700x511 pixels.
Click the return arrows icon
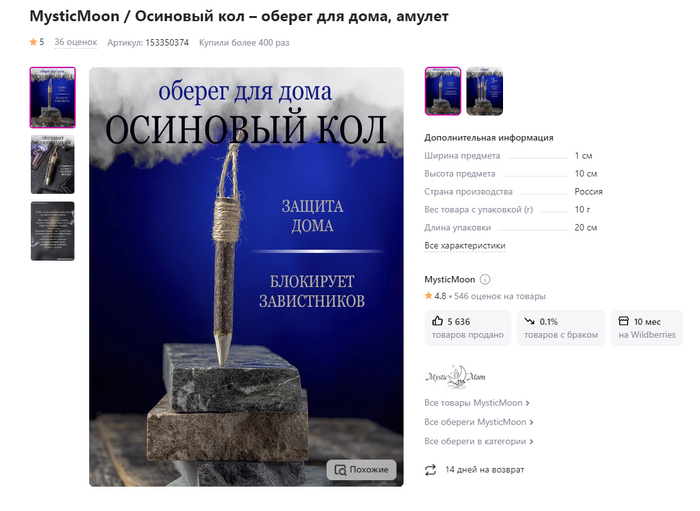pyautogui.click(x=430, y=469)
